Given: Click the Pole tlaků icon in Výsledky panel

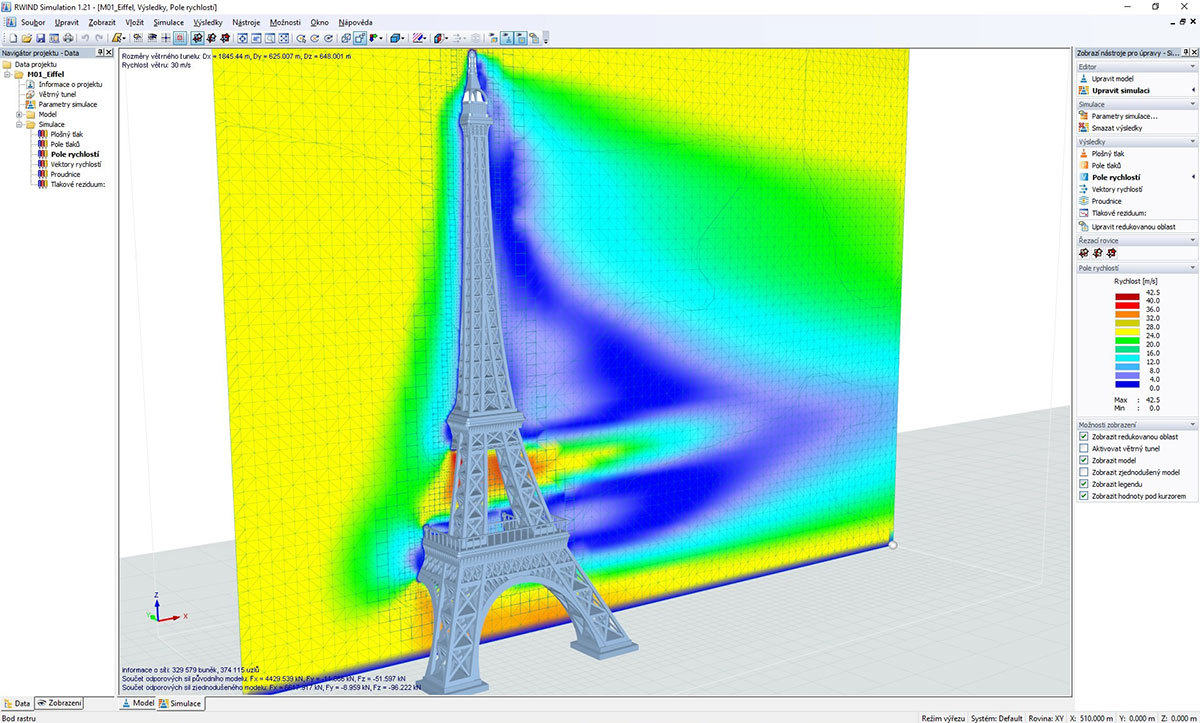Looking at the screenshot, I should (x=1084, y=166).
